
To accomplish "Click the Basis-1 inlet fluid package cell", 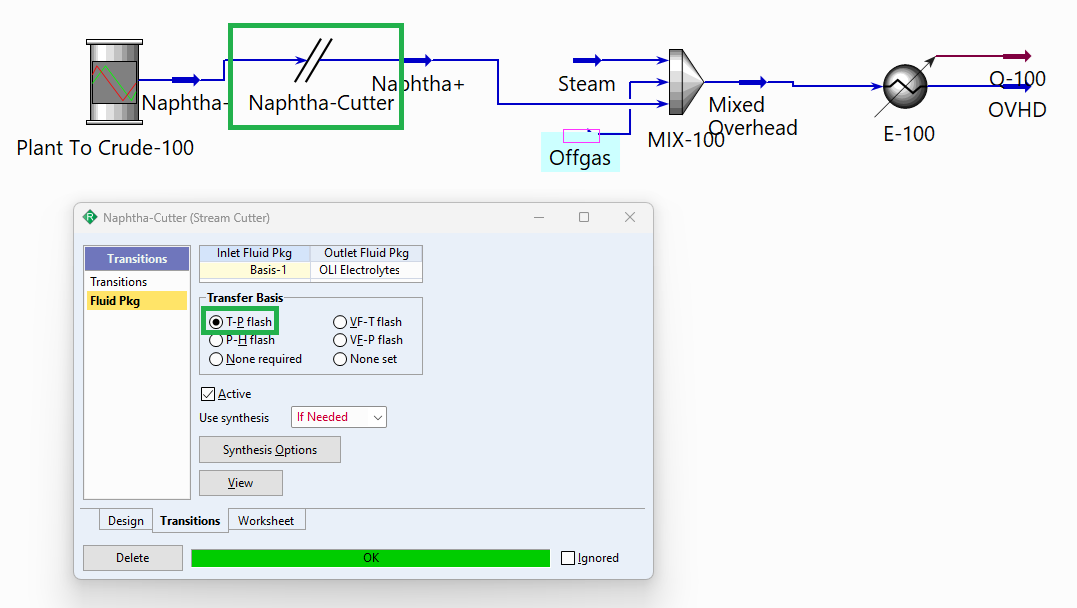I will click(x=255, y=270).
